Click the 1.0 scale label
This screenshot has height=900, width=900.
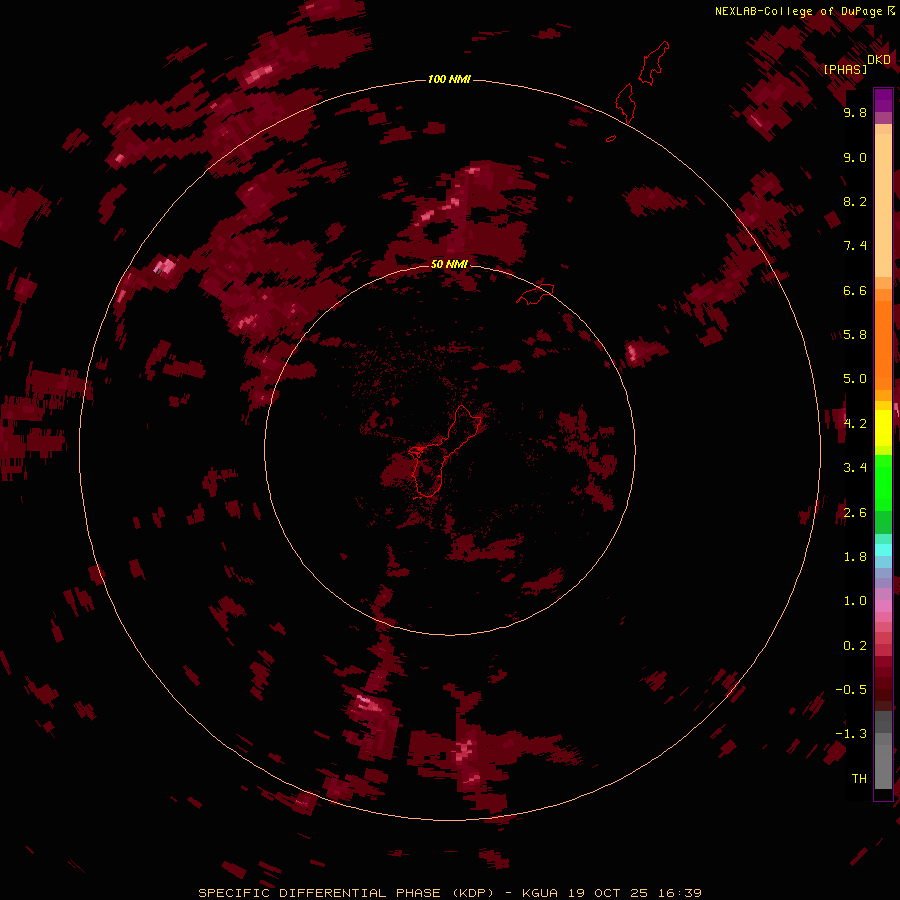tap(855, 601)
